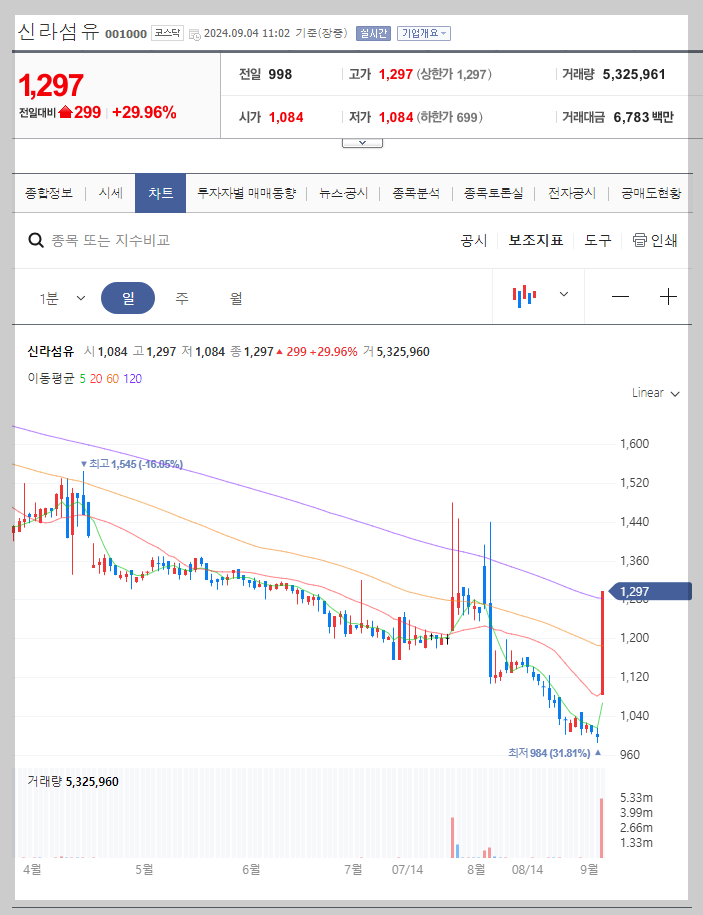Switch to the 시세 tab
The width and height of the screenshot is (703, 915).
(110, 192)
